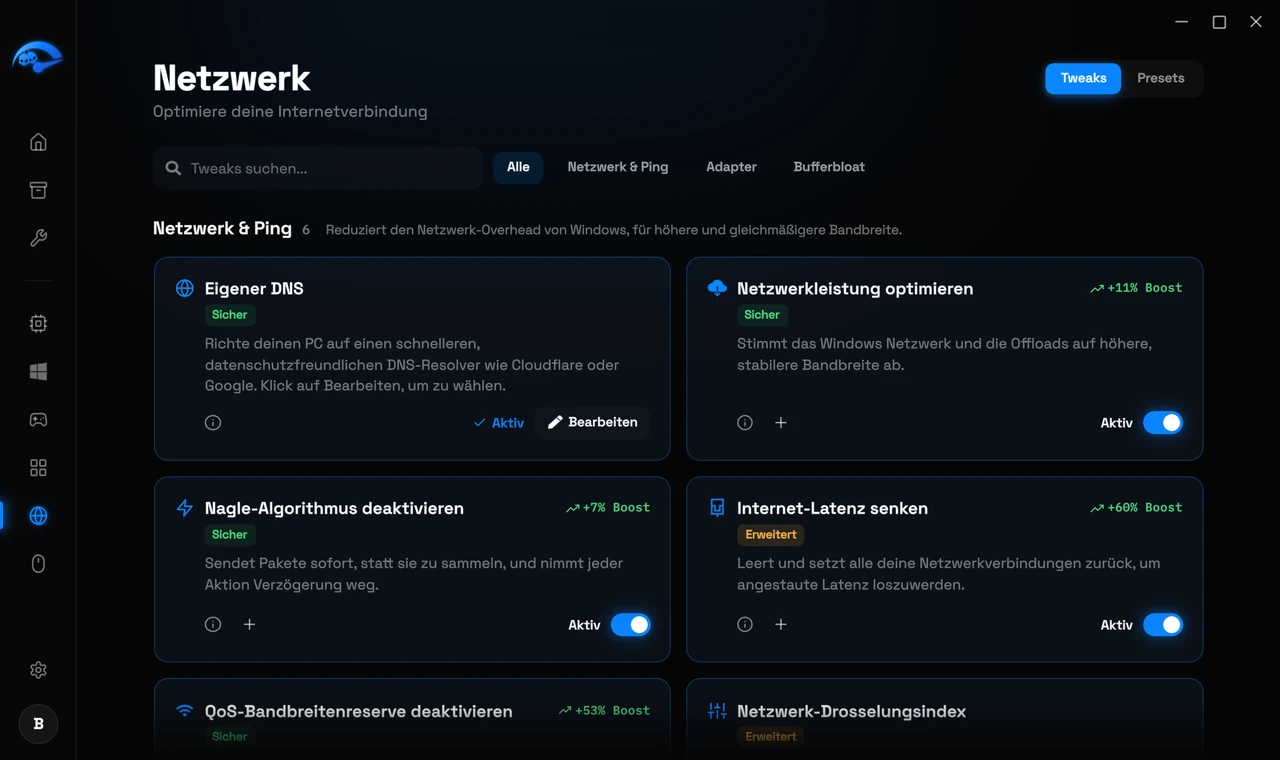The image size is (1280, 760).
Task: Show info for Netzwerkleistung optimieren
Action: point(745,423)
